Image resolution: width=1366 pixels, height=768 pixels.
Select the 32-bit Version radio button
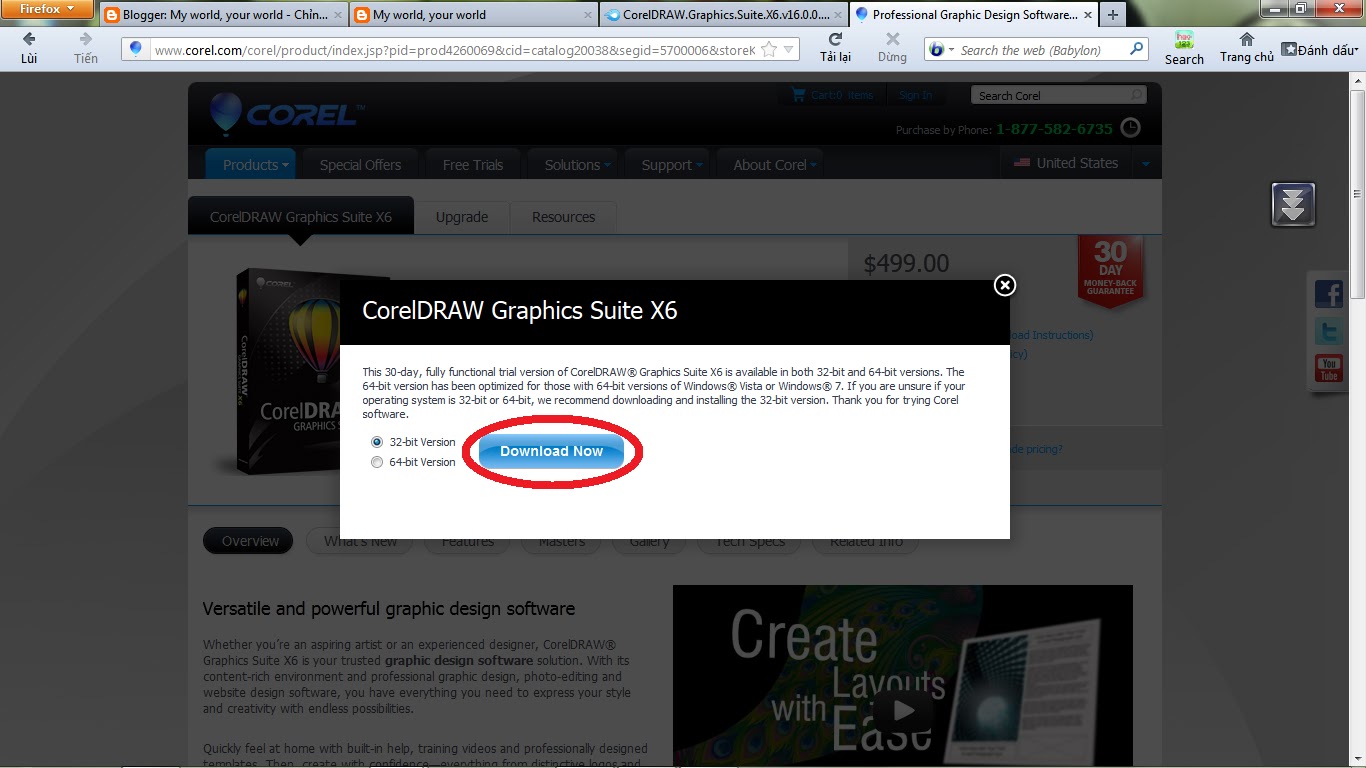[377, 442]
